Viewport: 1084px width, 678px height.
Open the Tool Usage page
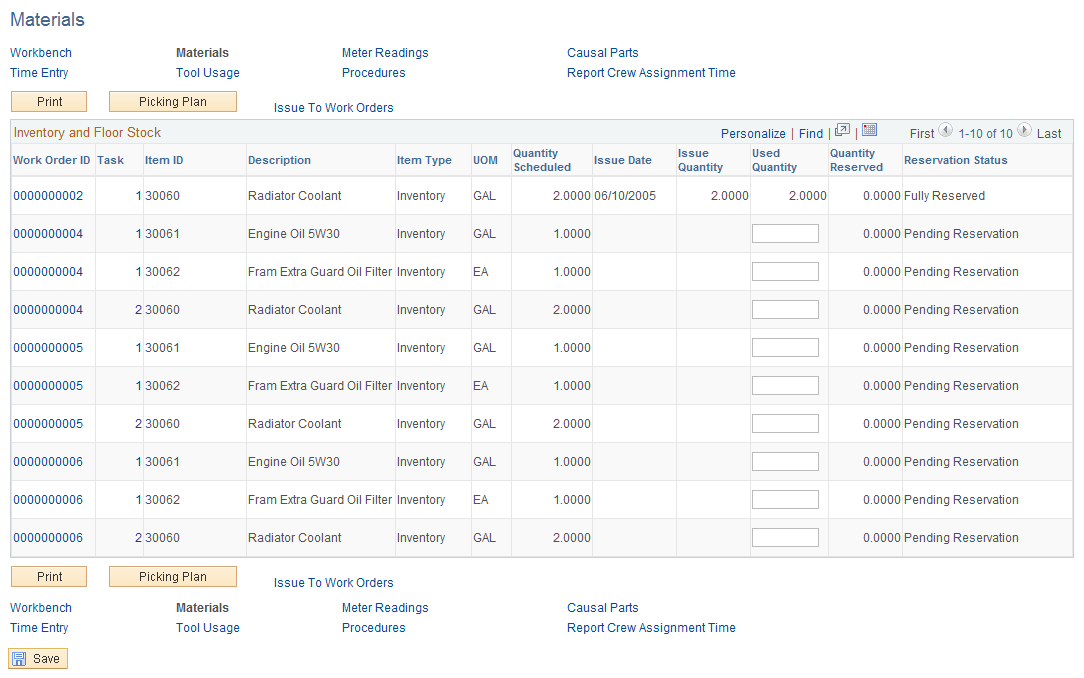pyautogui.click(x=207, y=72)
